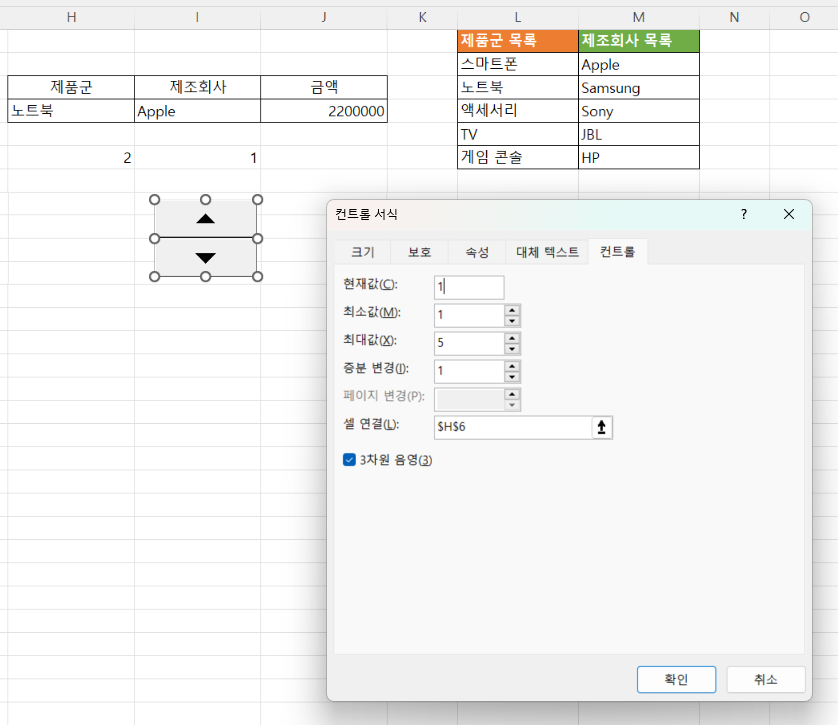Increase the 최대값 value with up arrow
838x725 pixels.
[x=512, y=338]
